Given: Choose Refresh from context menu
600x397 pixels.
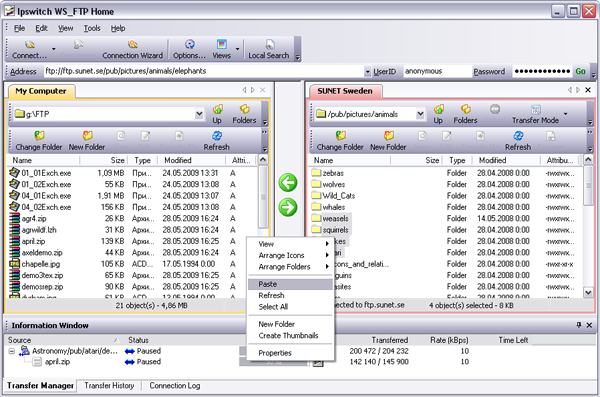Looking at the screenshot, I should (x=290, y=296).
